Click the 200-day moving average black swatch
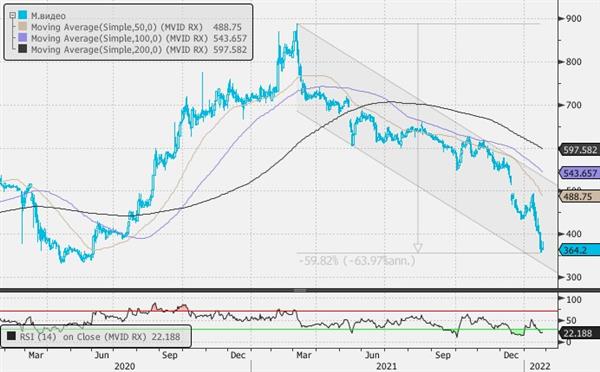 click(23, 49)
